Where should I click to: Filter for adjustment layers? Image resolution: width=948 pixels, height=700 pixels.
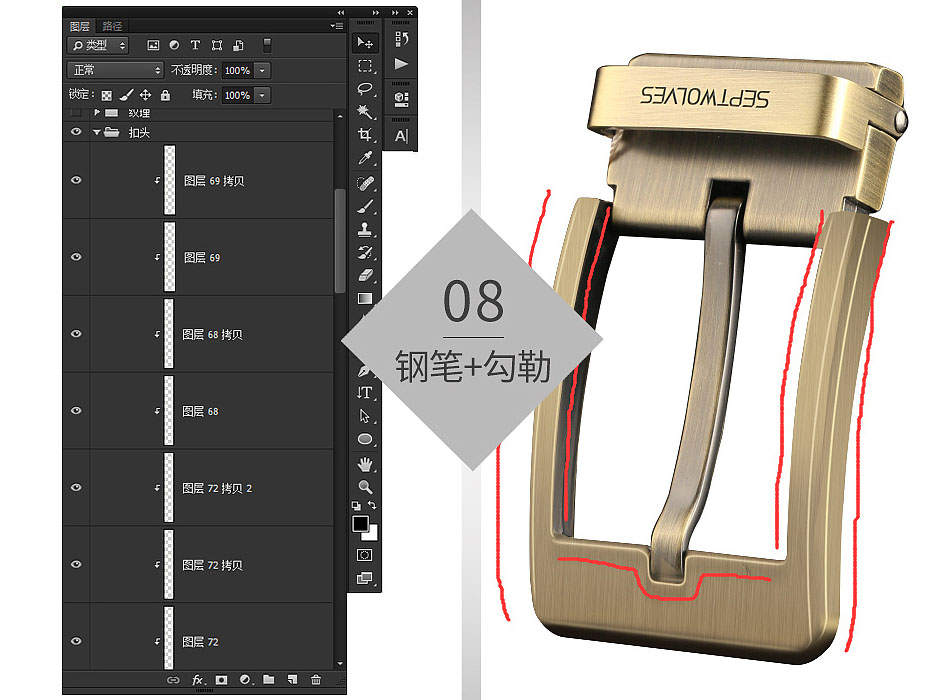(174, 45)
